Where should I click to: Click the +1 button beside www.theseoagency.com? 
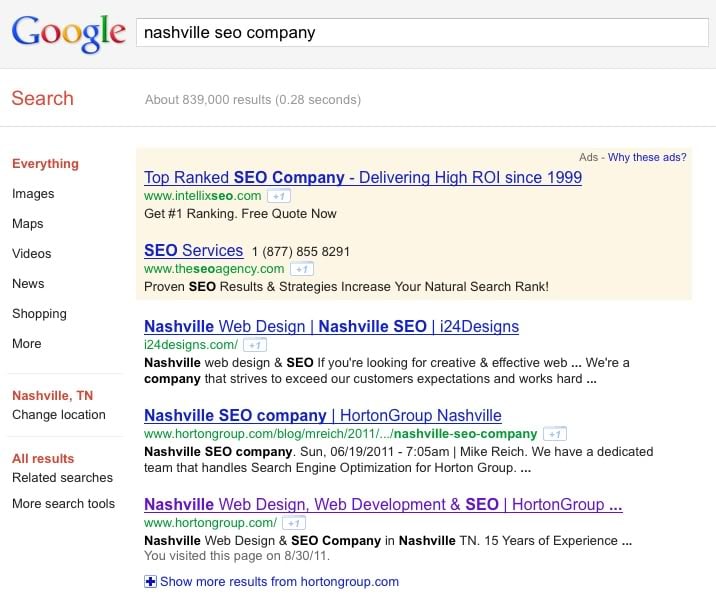(302, 269)
